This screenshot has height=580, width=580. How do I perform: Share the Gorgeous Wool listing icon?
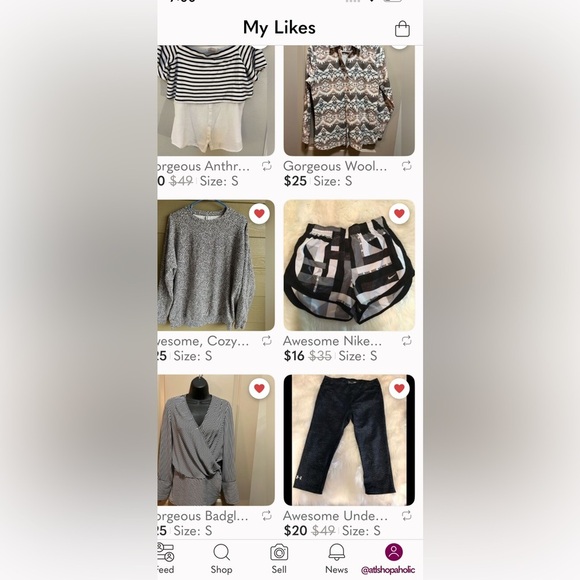[407, 166]
